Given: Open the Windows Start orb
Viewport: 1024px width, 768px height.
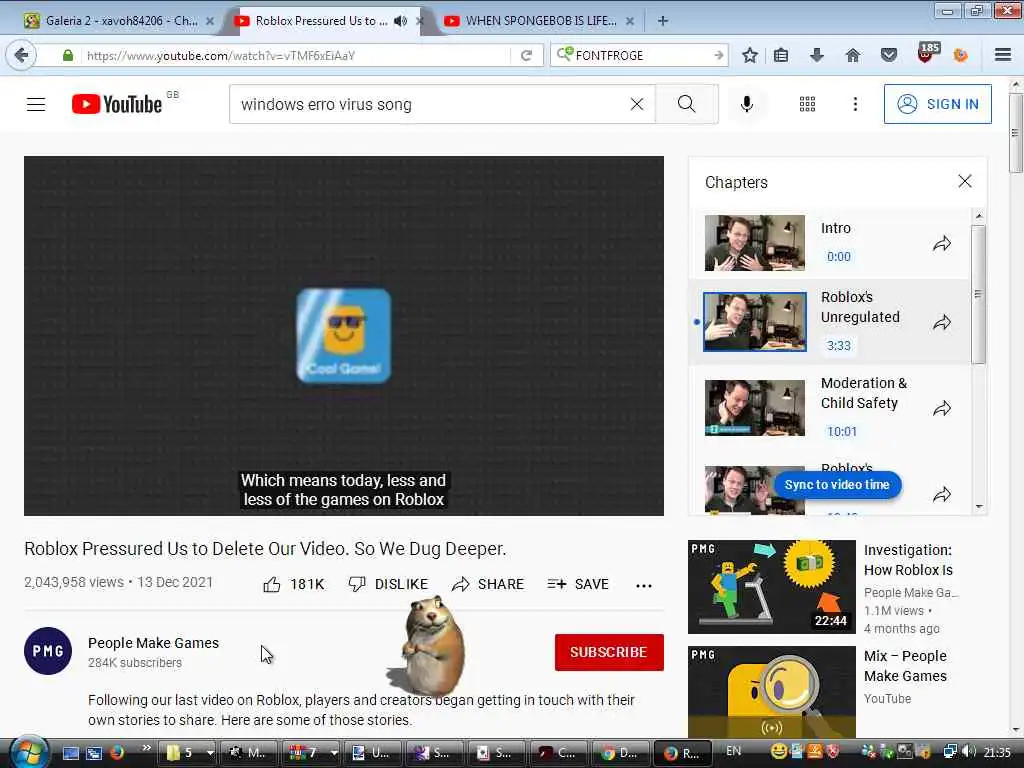Looking at the screenshot, I should pos(27,752).
